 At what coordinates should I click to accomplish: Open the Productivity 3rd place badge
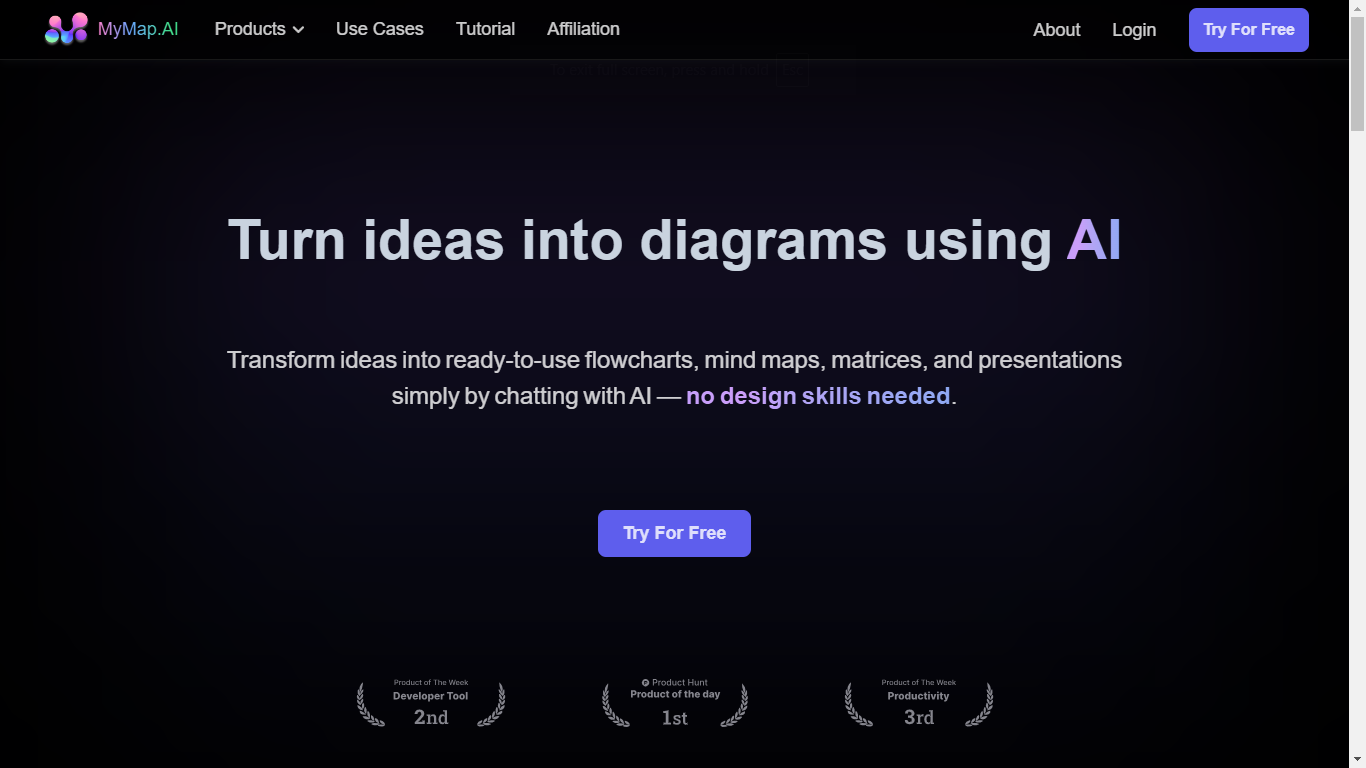tap(919, 704)
